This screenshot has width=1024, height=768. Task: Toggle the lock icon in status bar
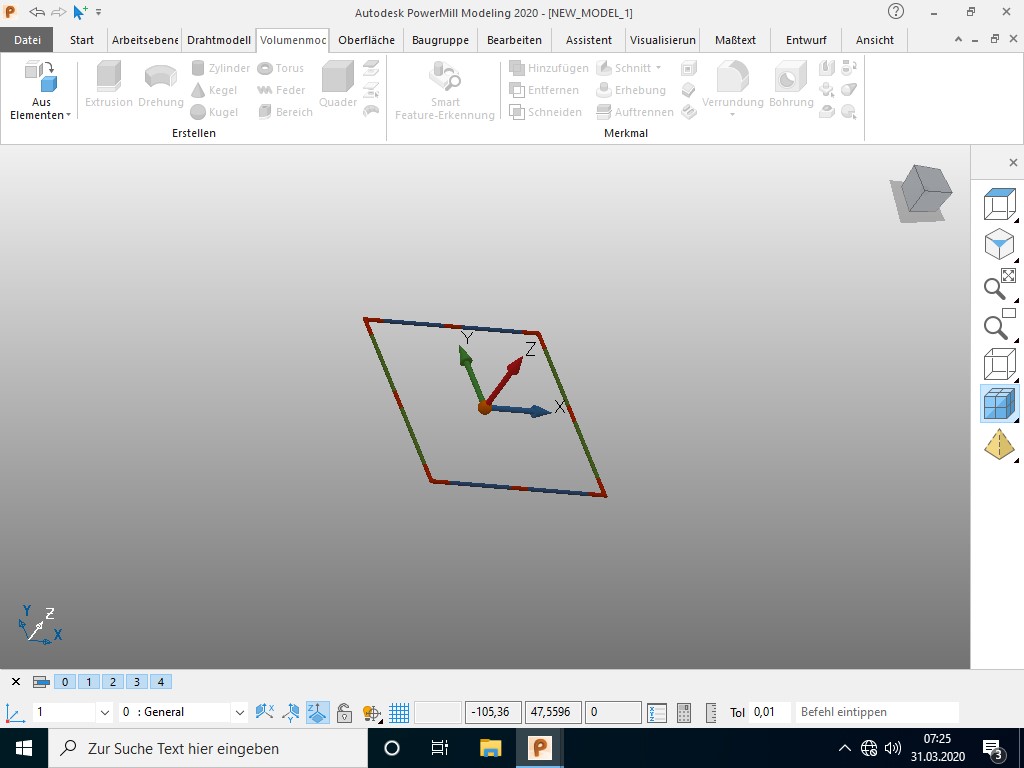(x=343, y=712)
